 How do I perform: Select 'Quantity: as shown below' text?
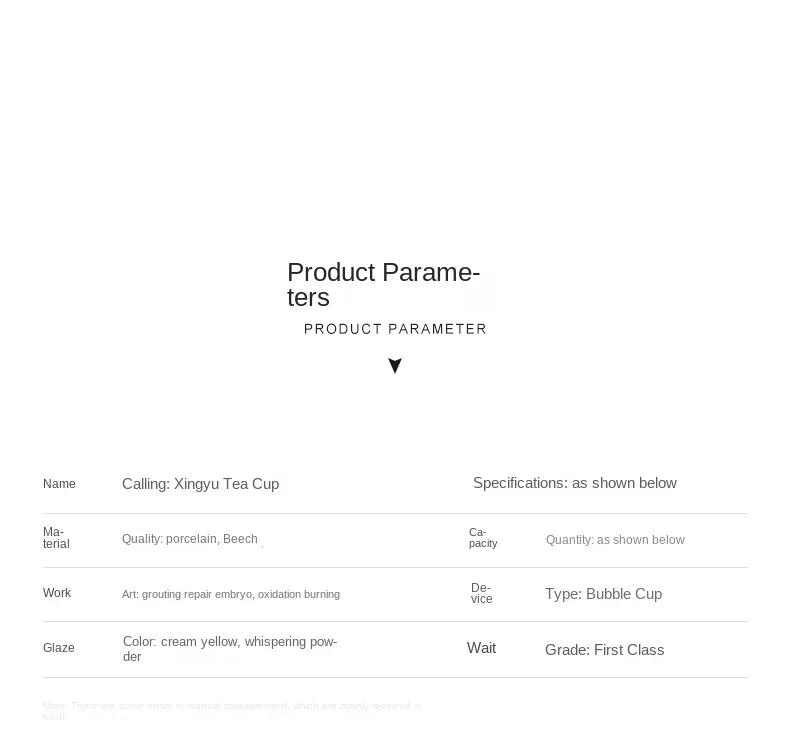coord(615,540)
